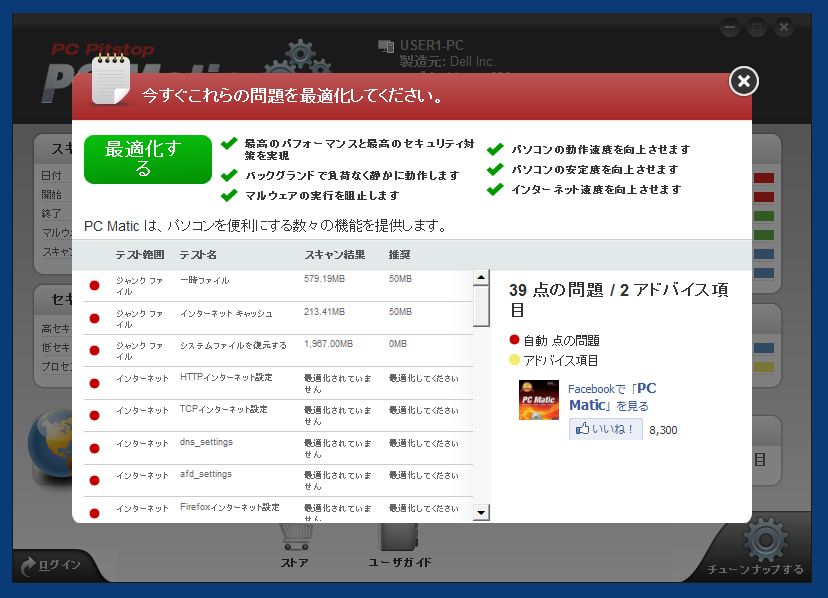Click ログイン in main window footer
The height and width of the screenshot is (598, 828).
[51, 565]
